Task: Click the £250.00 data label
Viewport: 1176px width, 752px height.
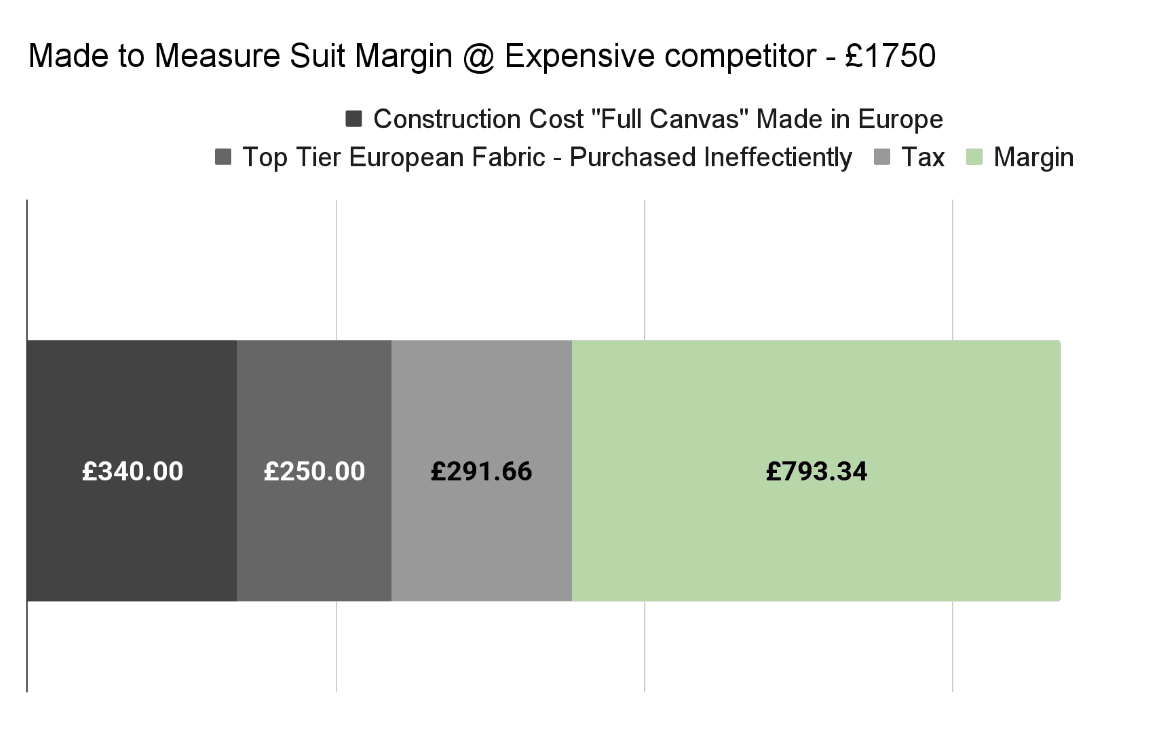Action: tap(314, 471)
